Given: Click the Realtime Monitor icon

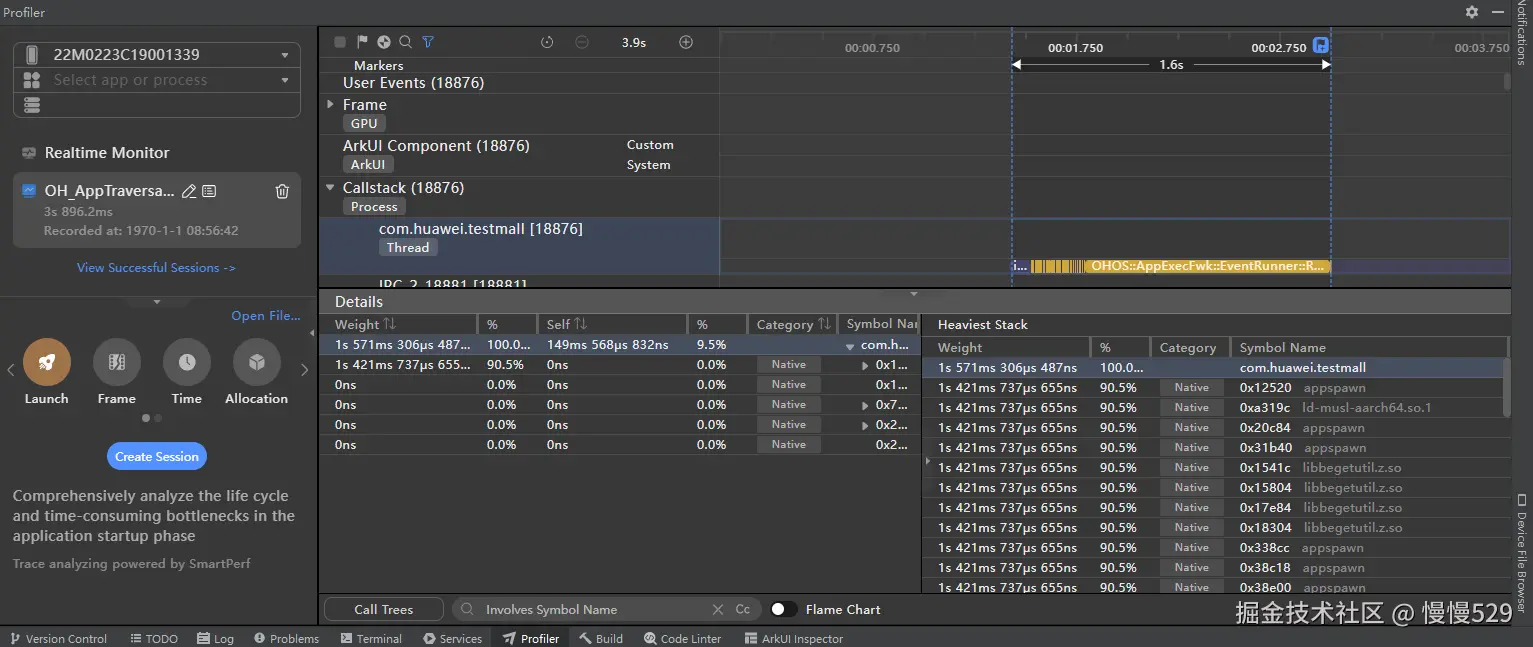Looking at the screenshot, I should pos(29,153).
